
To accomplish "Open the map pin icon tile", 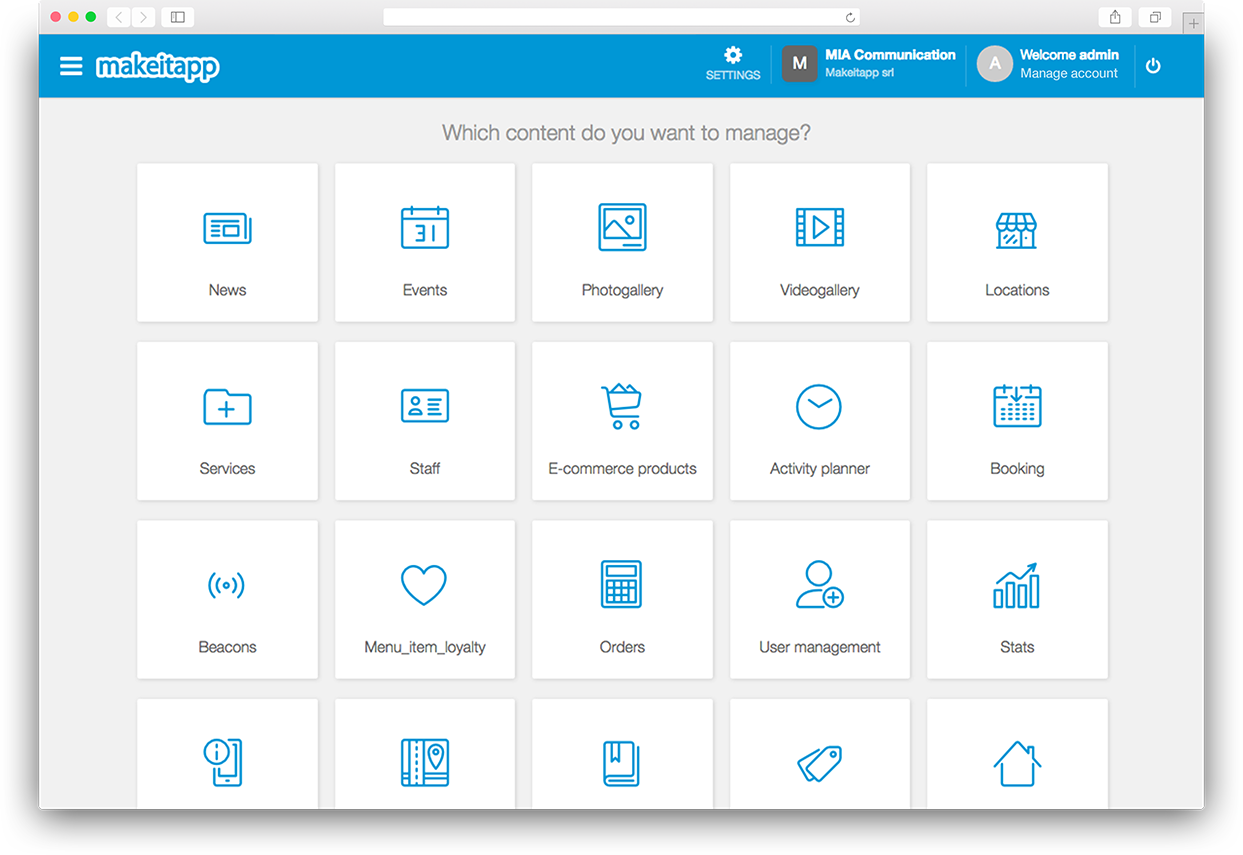I will point(425,763).
